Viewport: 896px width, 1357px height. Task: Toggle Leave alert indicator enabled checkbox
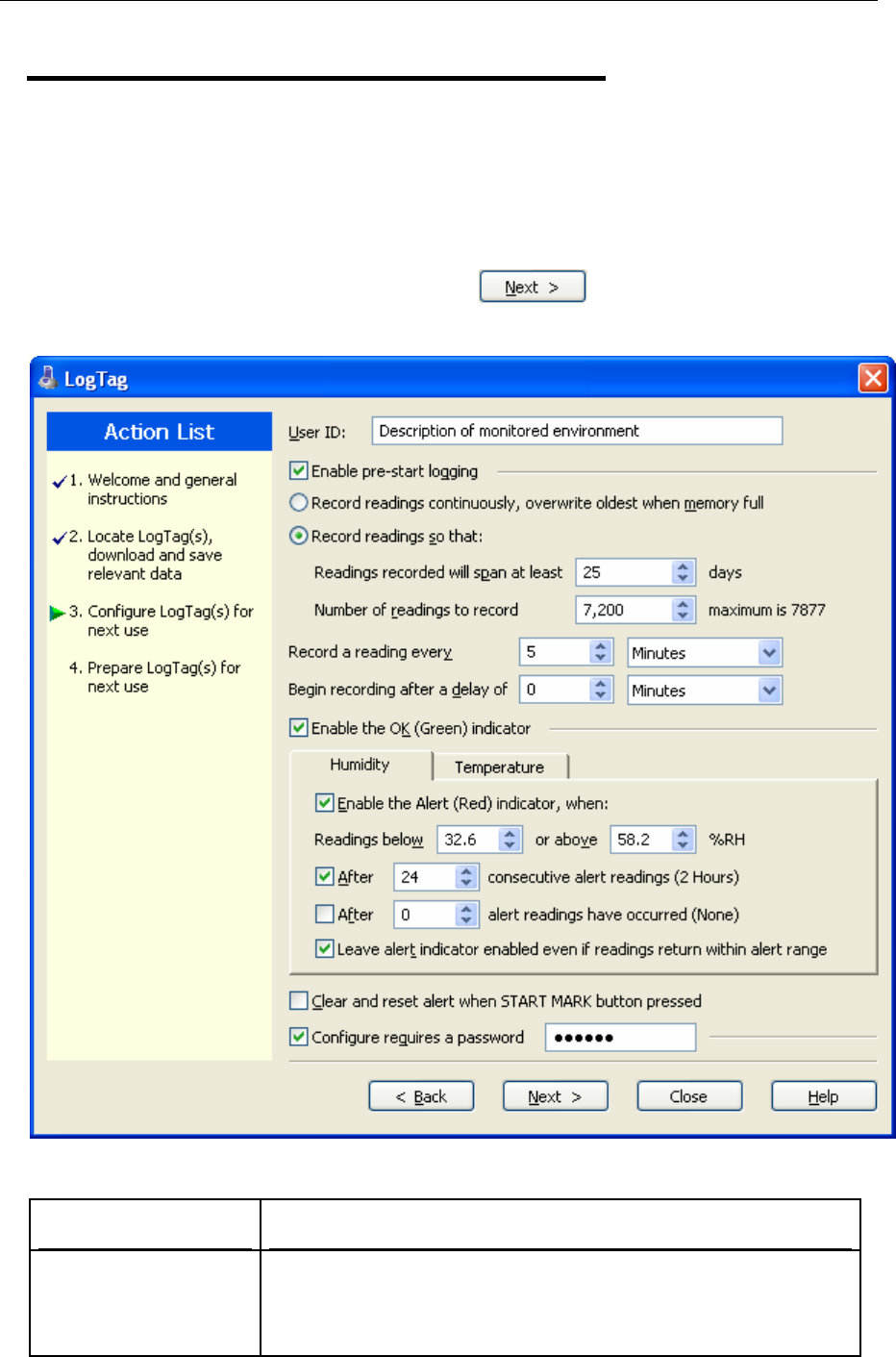[x=325, y=948]
